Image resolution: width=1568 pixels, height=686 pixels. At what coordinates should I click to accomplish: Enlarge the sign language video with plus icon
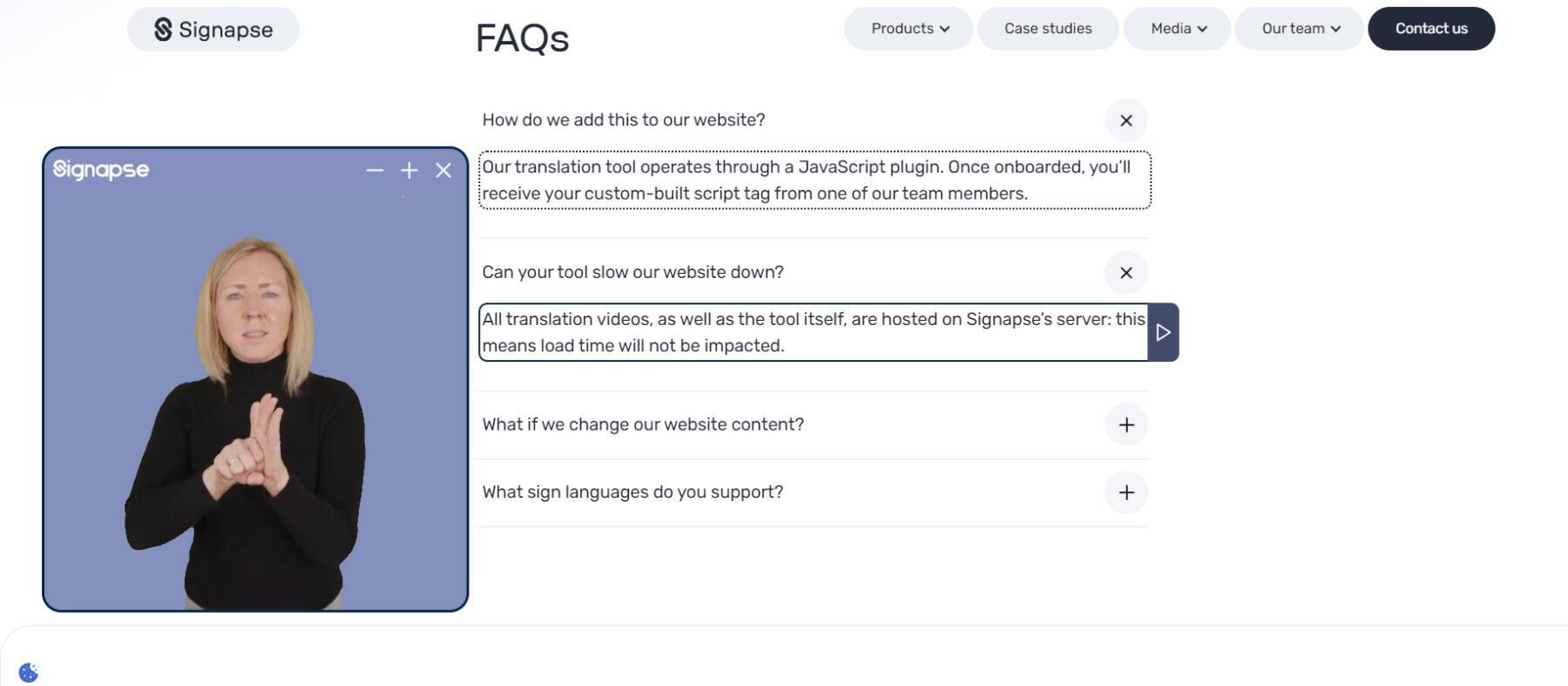[x=409, y=171]
